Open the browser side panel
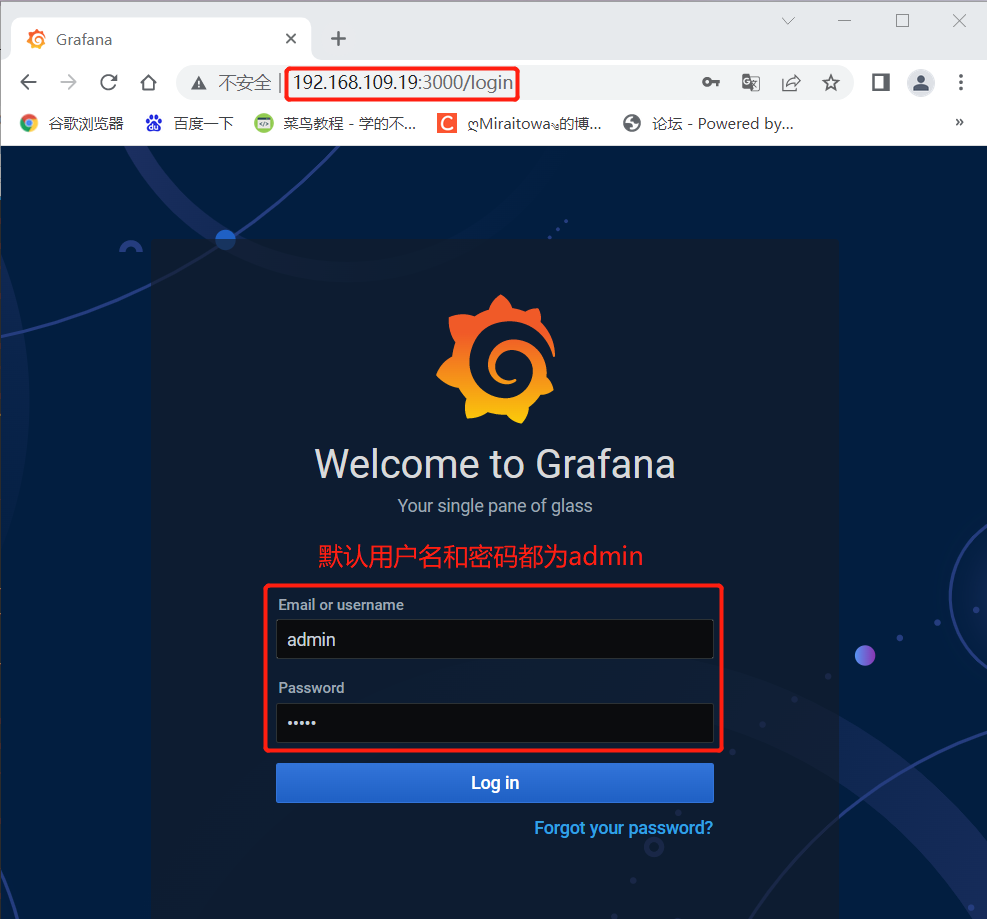987x919 pixels. coord(881,82)
